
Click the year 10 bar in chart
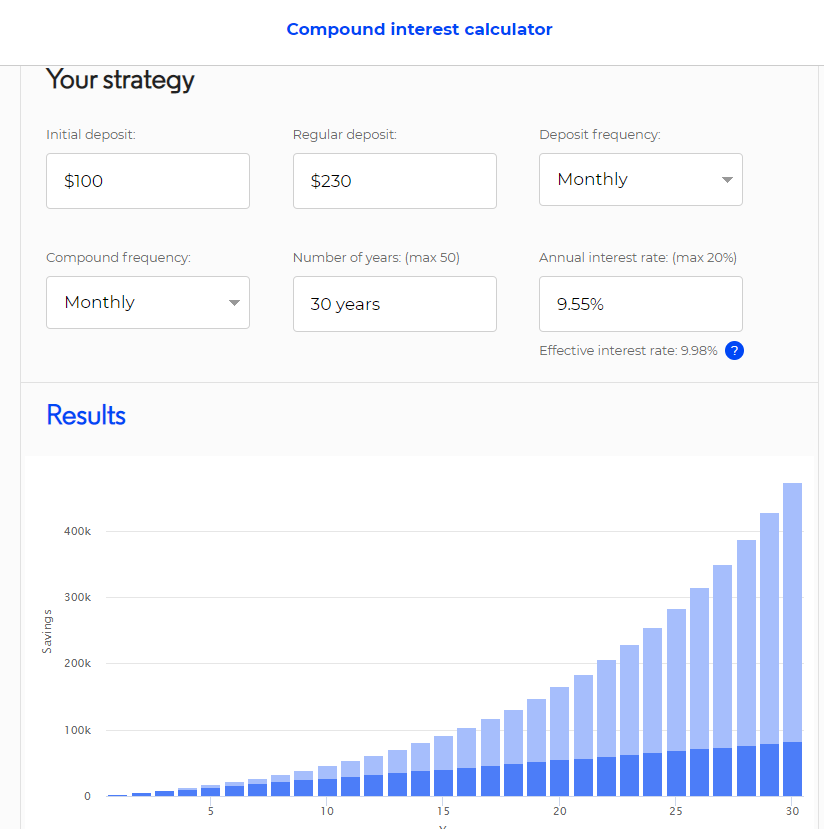pyautogui.click(x=327, y=781)
